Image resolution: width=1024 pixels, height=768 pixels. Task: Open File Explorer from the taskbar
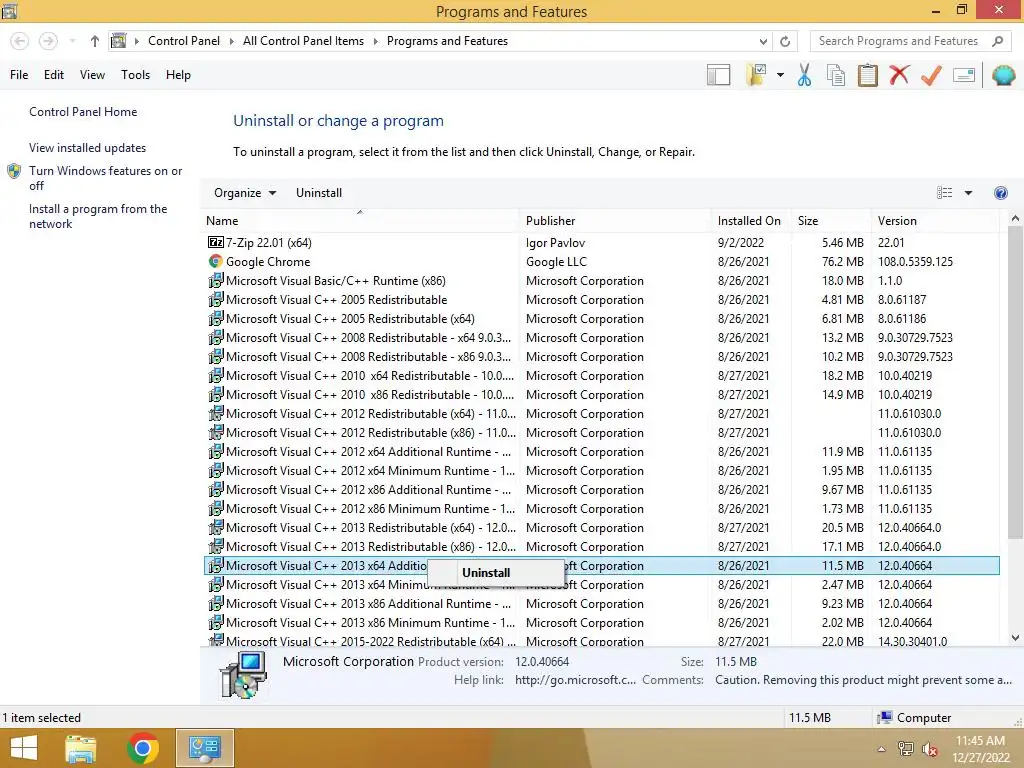tap(81, 748)
